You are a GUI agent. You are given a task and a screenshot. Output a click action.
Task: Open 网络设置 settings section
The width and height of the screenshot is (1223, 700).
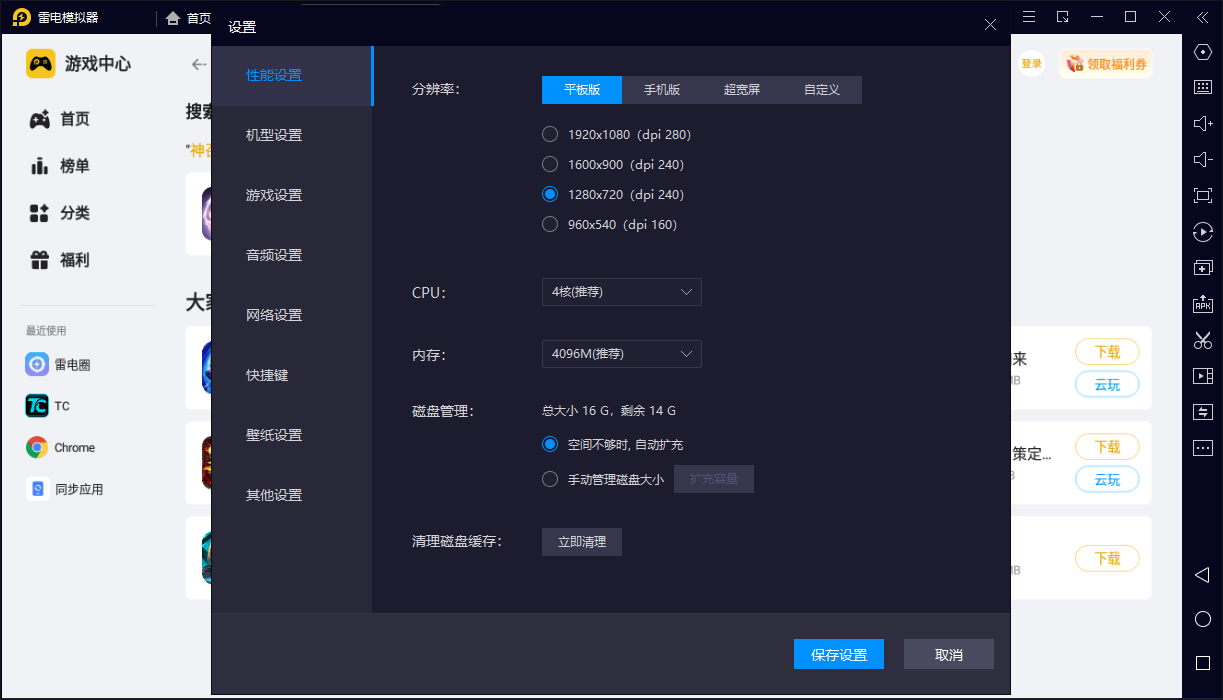click(x=292, y=315)
